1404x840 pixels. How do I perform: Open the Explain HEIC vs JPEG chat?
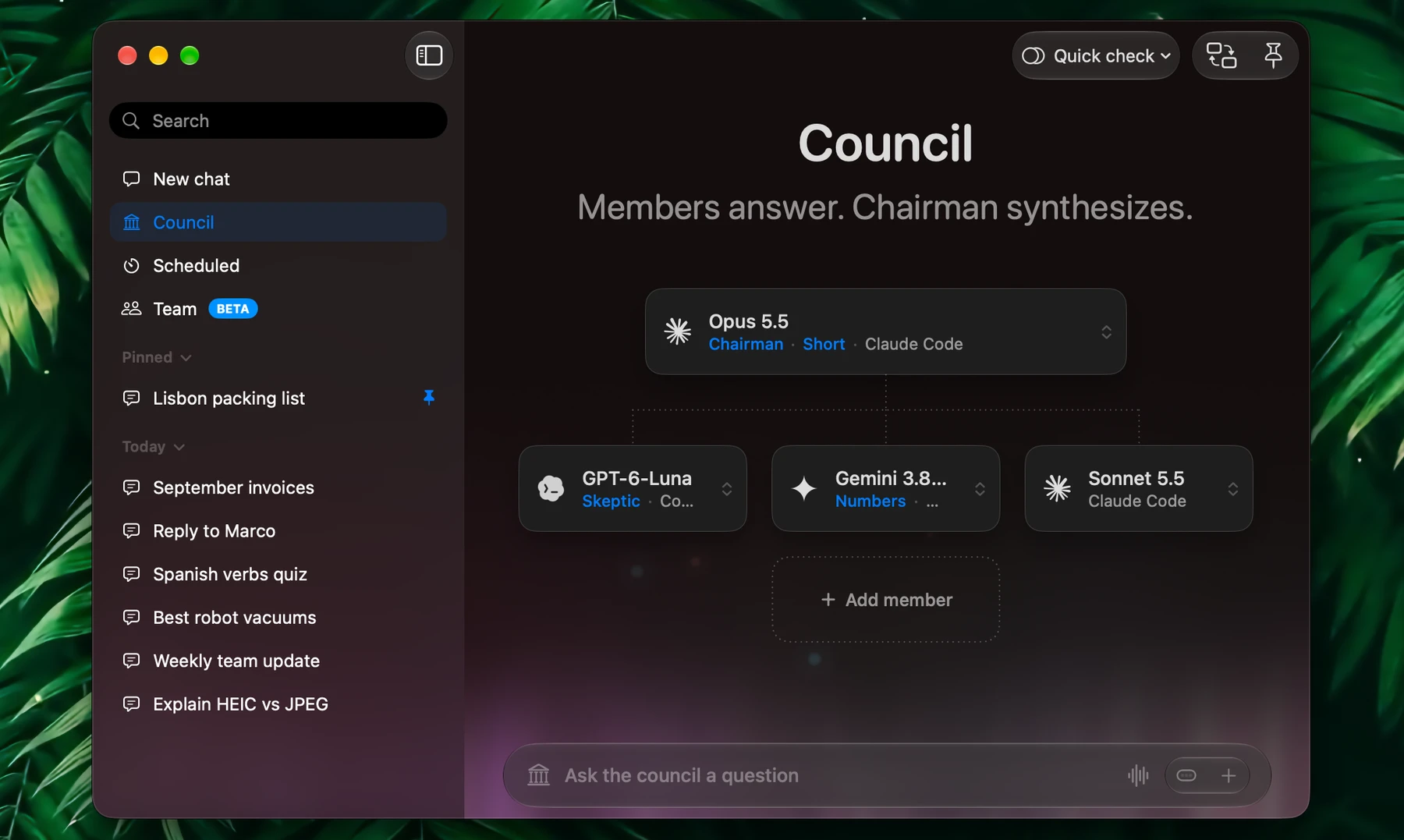[x=278, y=704]
